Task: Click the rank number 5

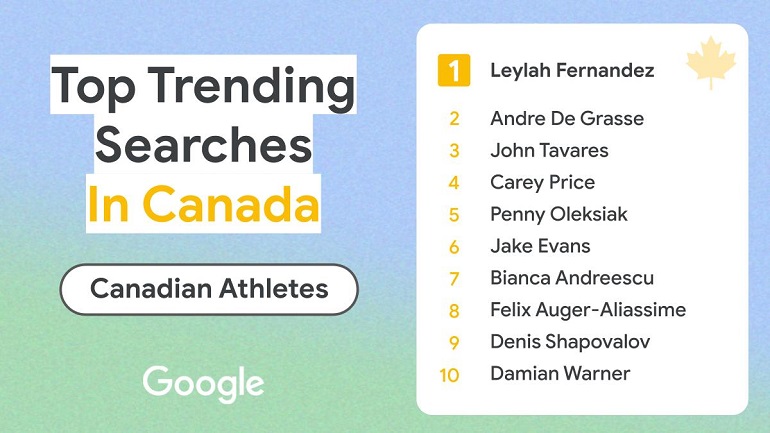Action: point(454,216)
